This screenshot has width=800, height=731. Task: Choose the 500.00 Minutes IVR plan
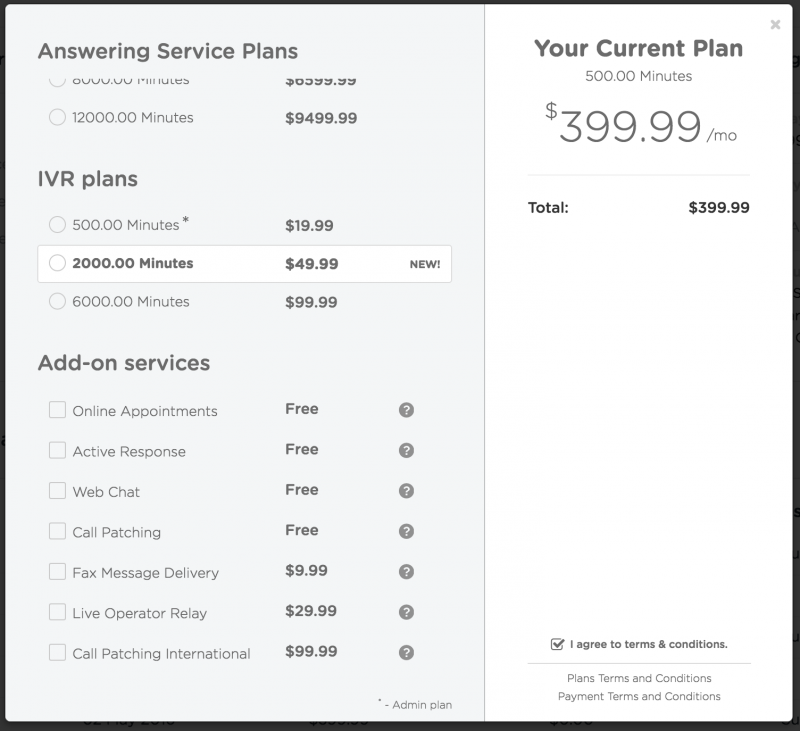click(x=58, y=225)
